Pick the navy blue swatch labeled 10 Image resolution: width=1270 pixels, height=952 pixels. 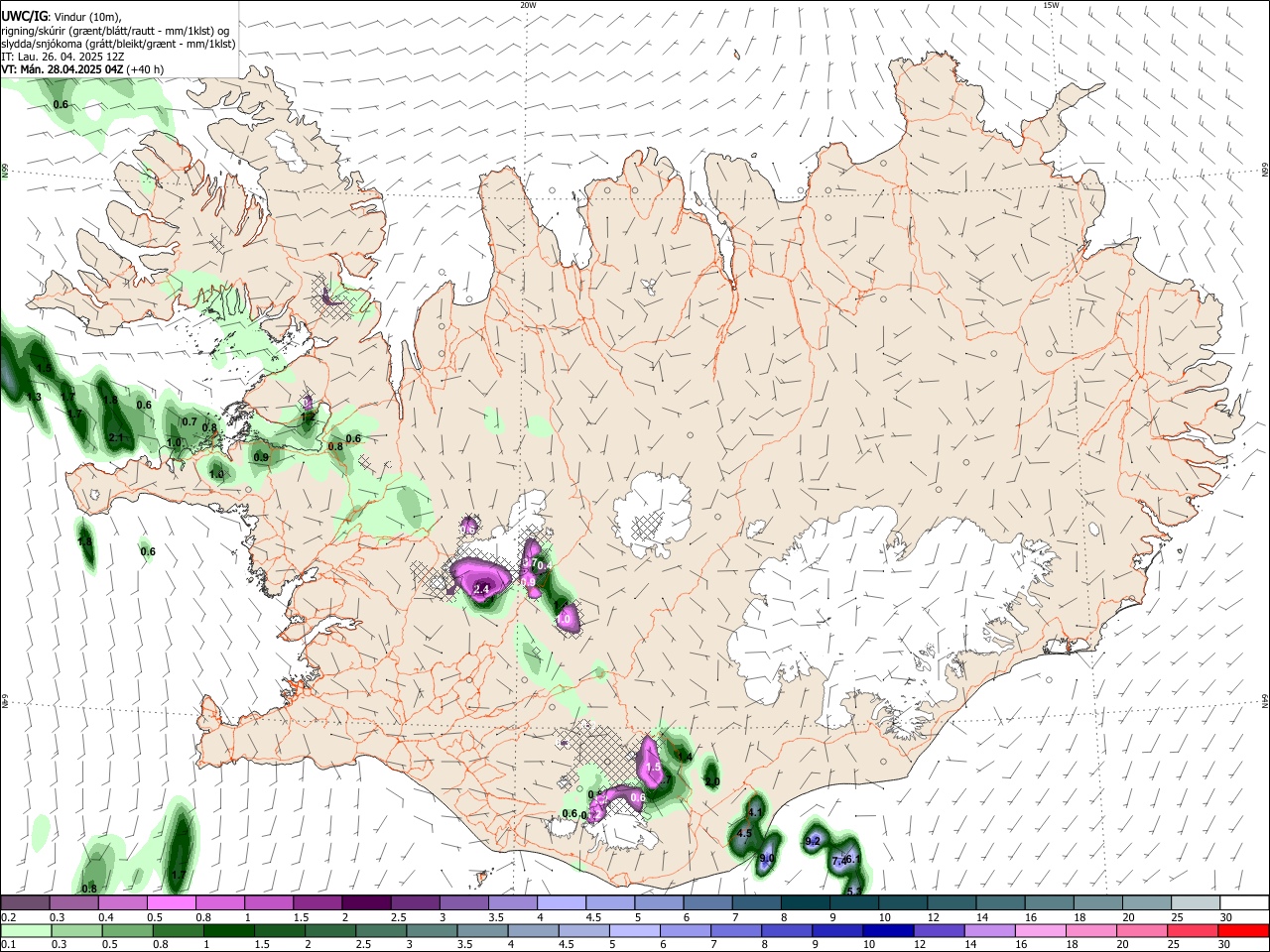pyautogui.click(x=888, y=930)
